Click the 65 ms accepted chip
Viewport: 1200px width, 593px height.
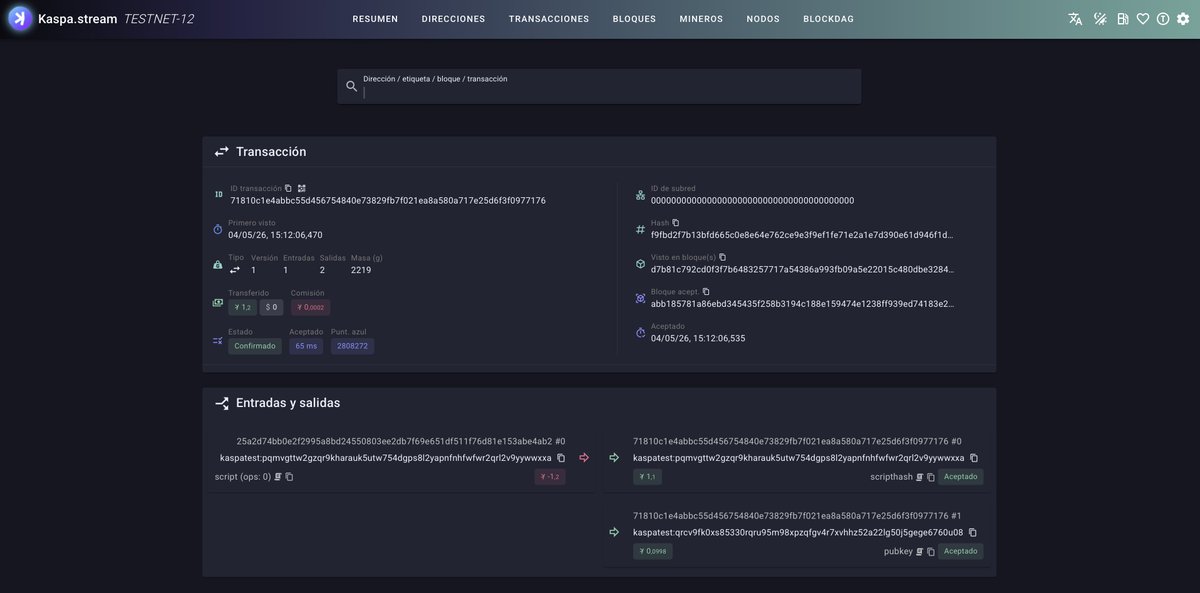[306, 346]
